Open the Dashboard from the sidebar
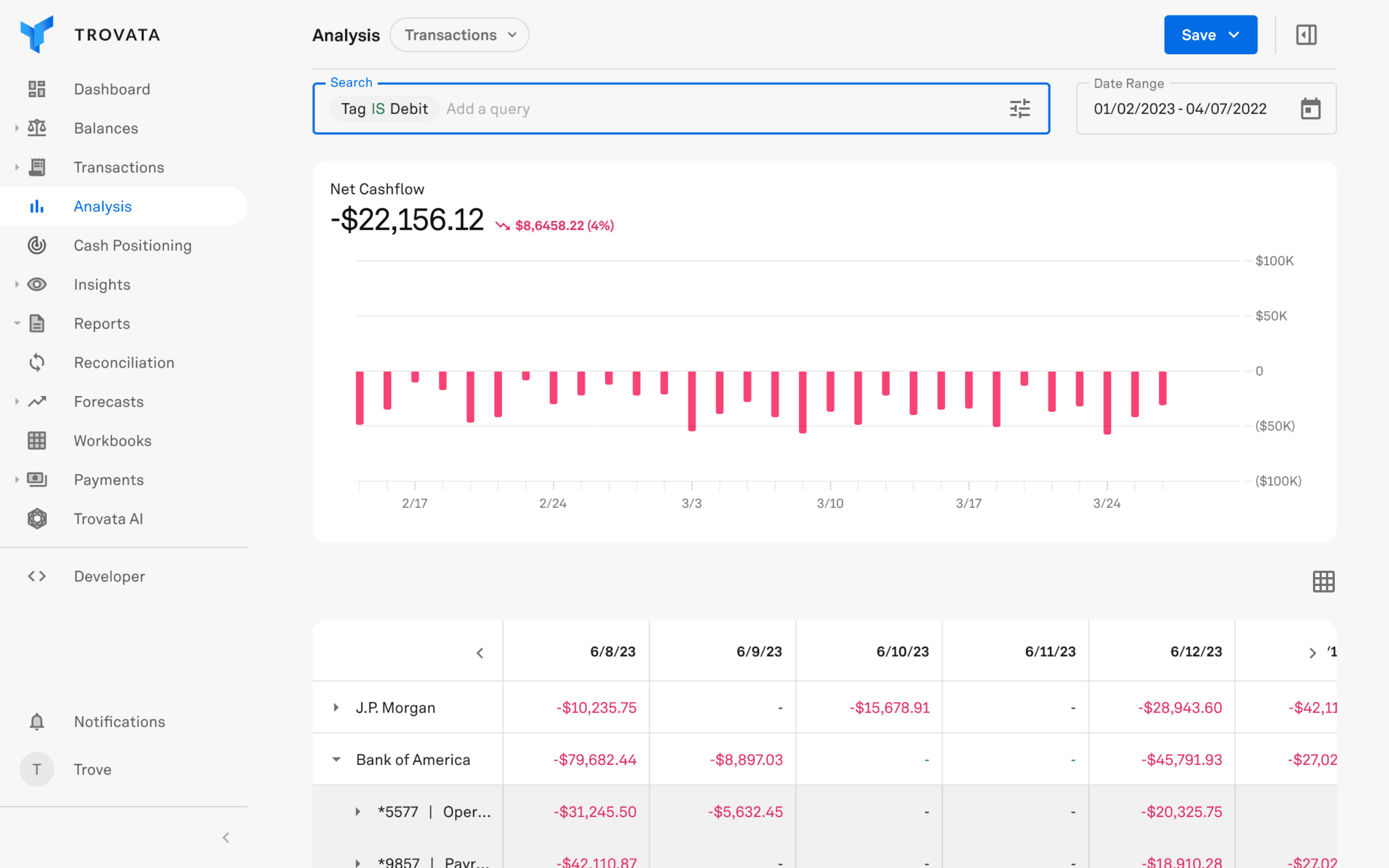 [112, 89]
